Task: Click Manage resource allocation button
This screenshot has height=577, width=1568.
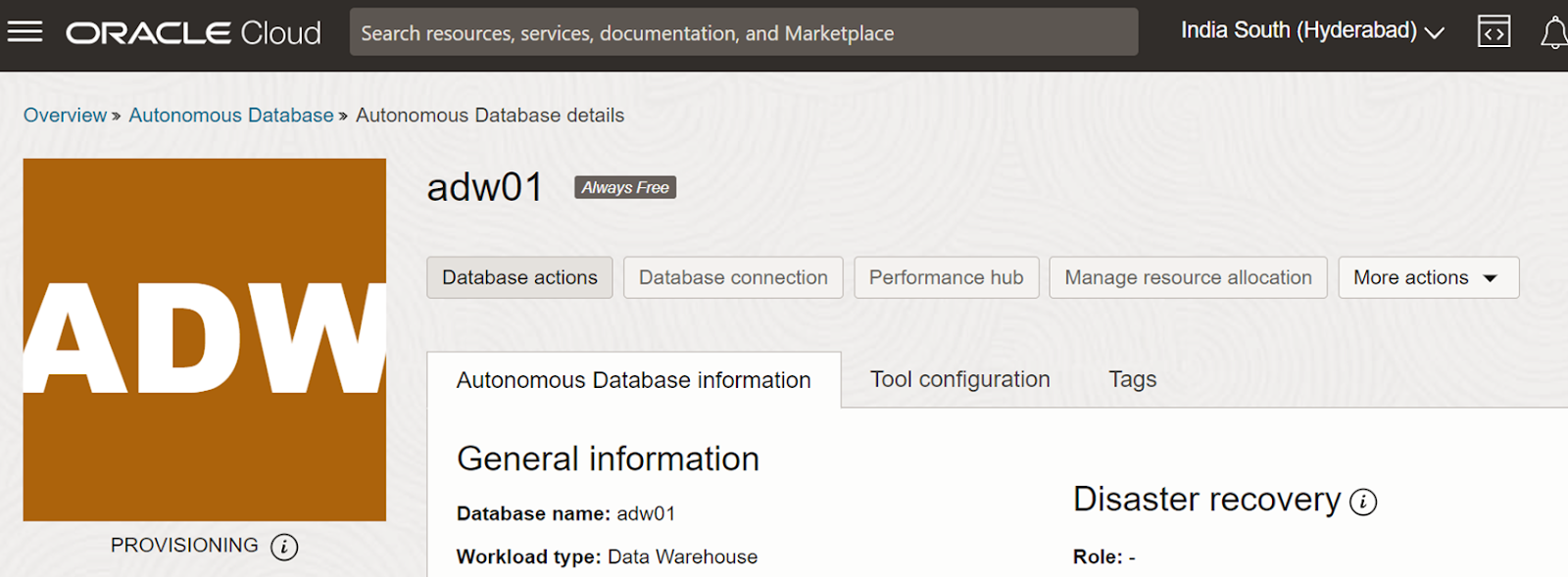Action: (x=1188, y=277)
